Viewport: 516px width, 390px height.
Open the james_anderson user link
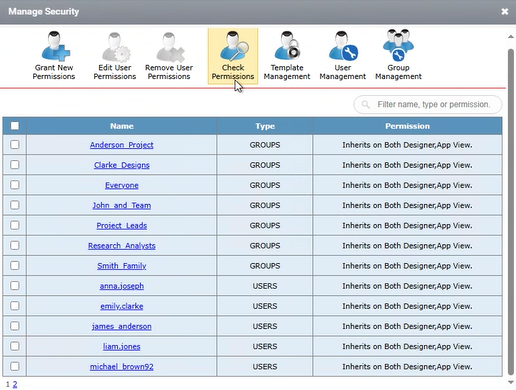(122, 326)
